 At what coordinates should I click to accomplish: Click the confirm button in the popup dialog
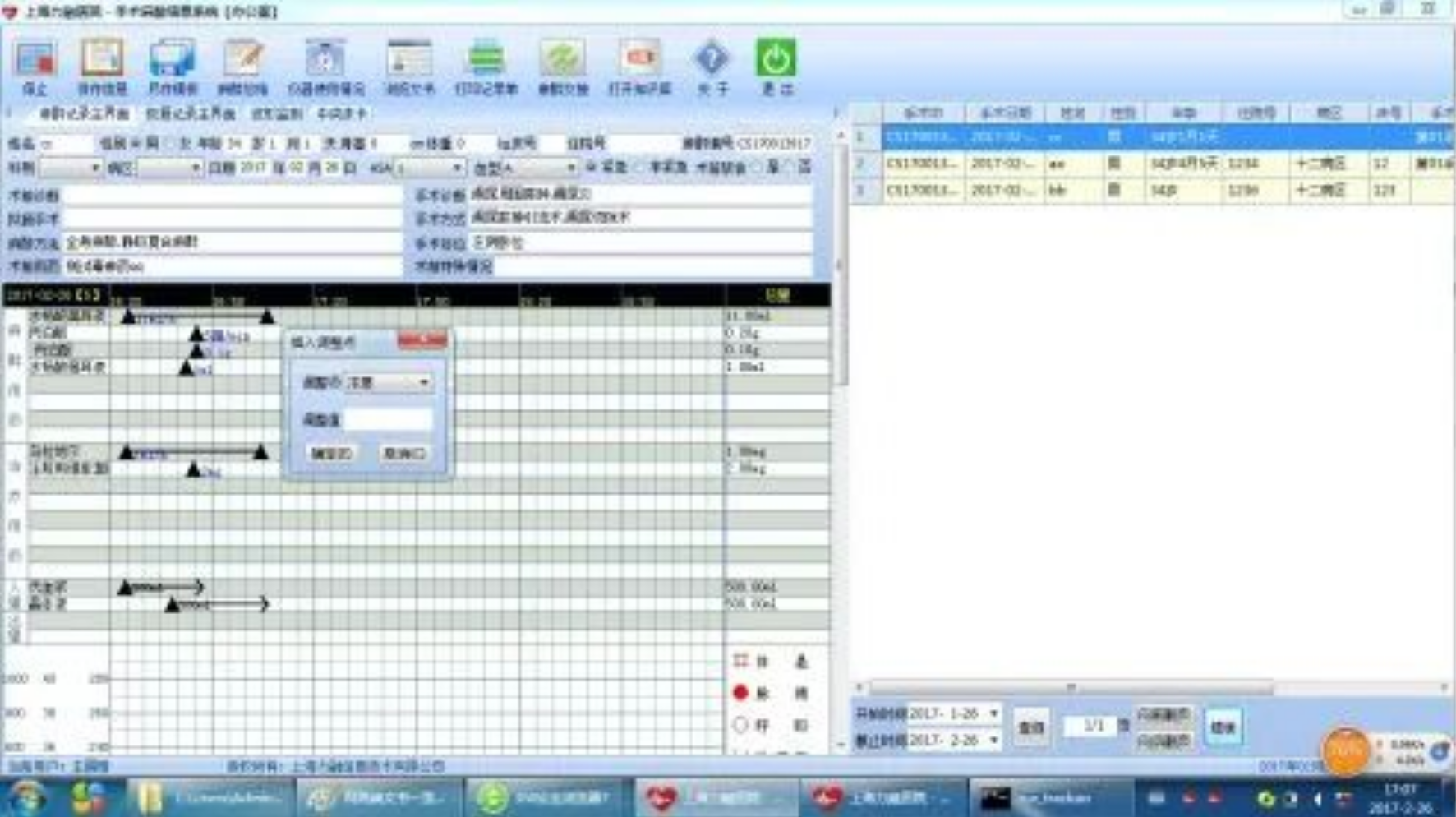pyautogui.click(x=332, y=454)
